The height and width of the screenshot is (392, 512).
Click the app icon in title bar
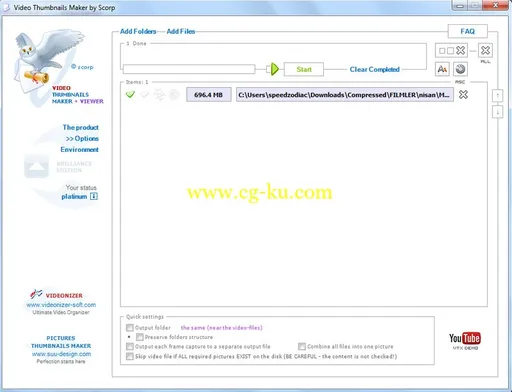[6, 7]
